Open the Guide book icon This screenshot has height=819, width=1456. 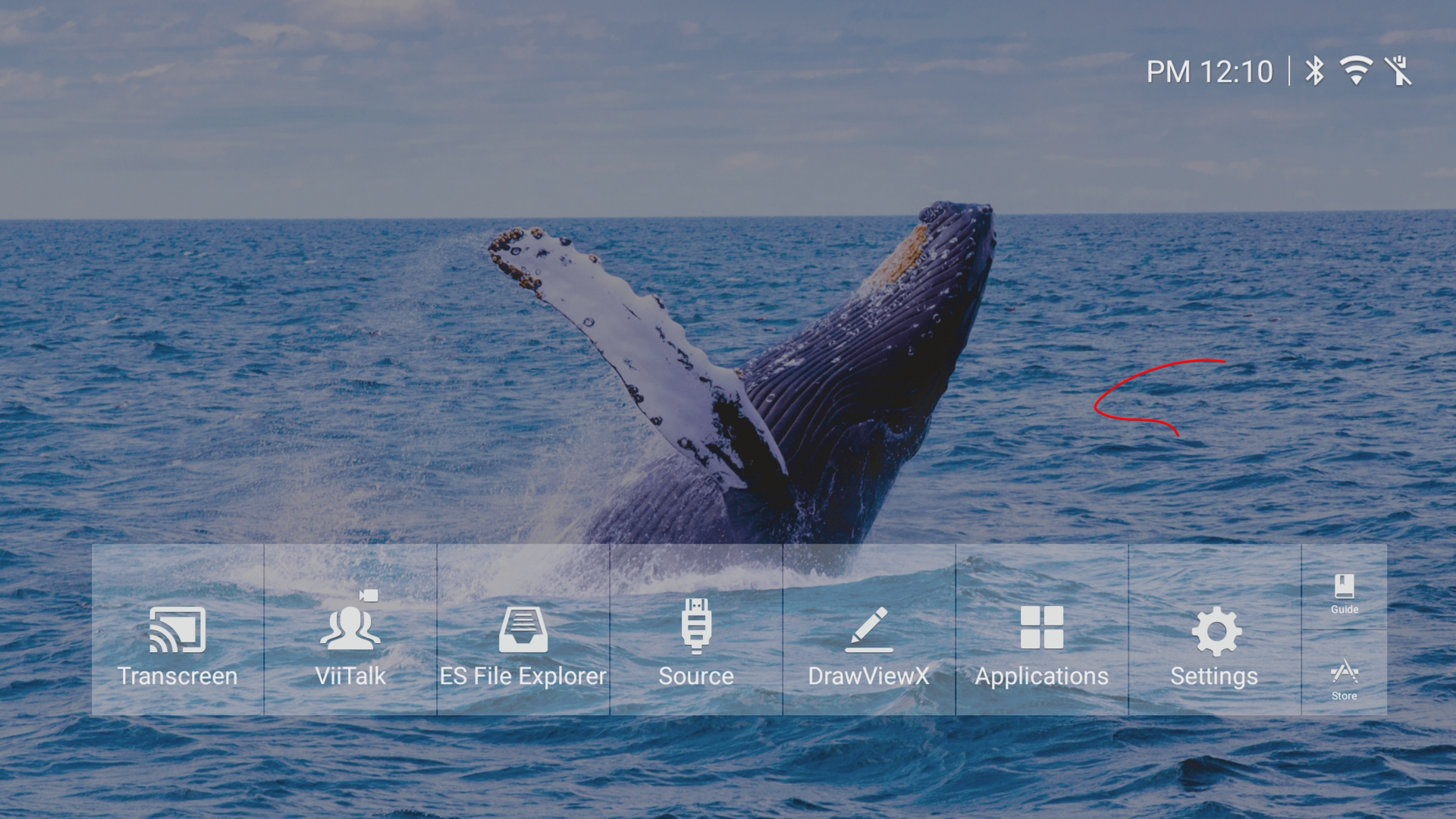(1344, 587)
